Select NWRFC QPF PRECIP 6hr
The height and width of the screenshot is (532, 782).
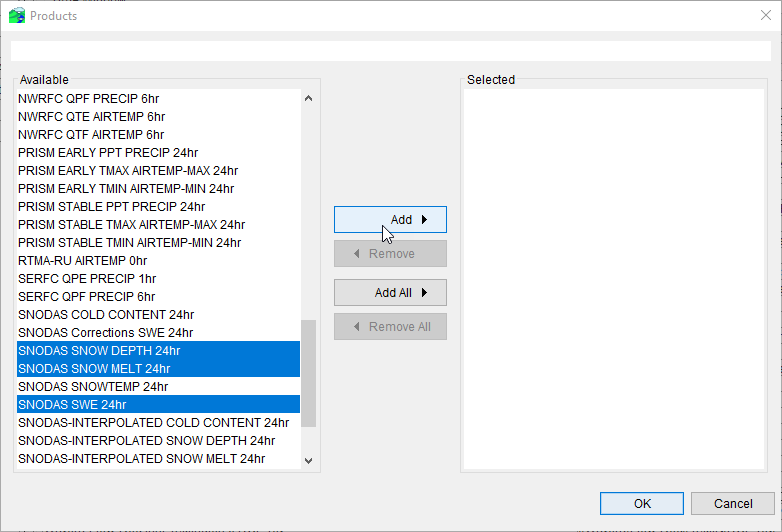pos(159,99)
